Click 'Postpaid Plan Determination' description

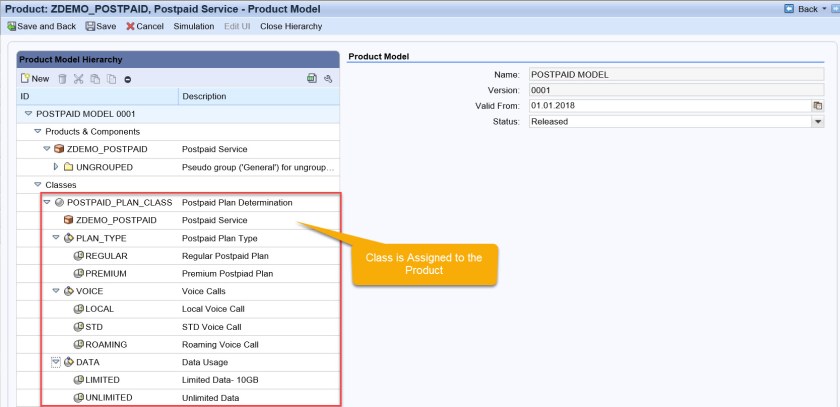237,202
